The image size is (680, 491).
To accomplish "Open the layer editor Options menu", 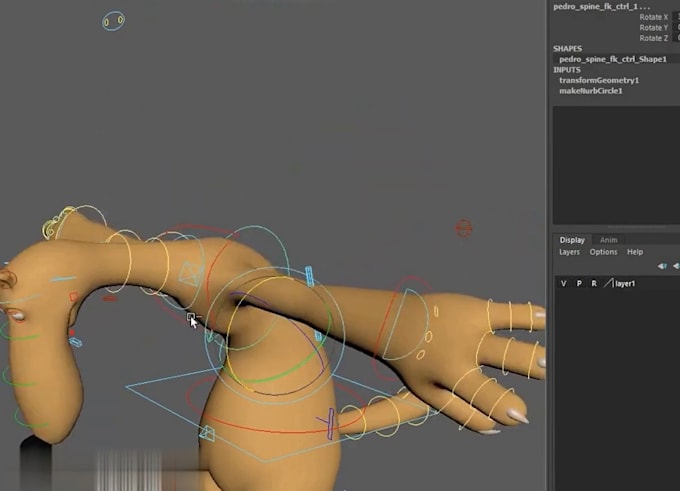I will tap(603, 252).
